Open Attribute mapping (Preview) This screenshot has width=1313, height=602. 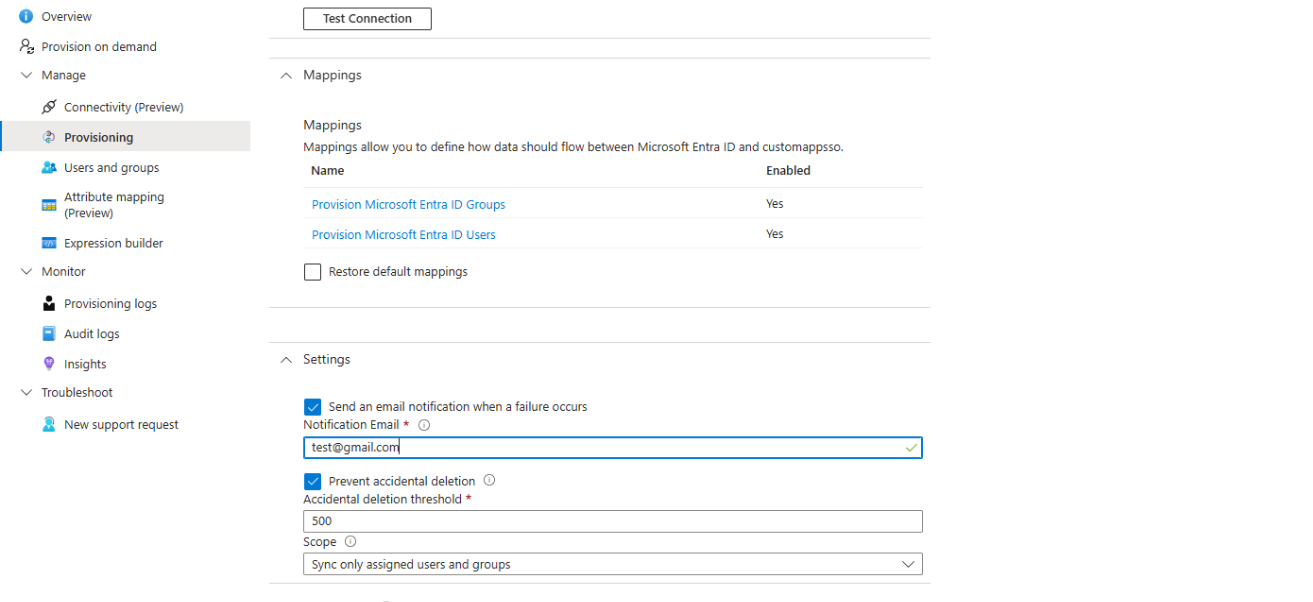click(114, 205)
